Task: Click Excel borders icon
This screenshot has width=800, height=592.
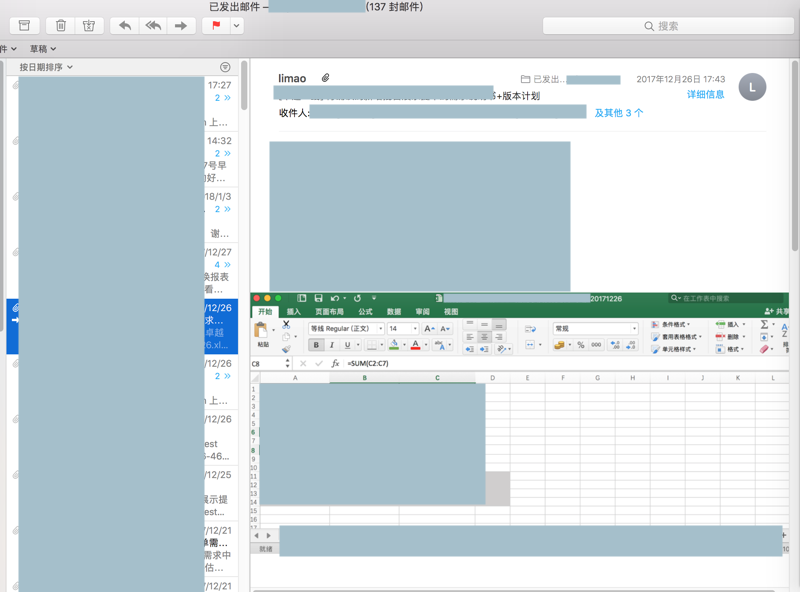Action: tap(372, 345)
